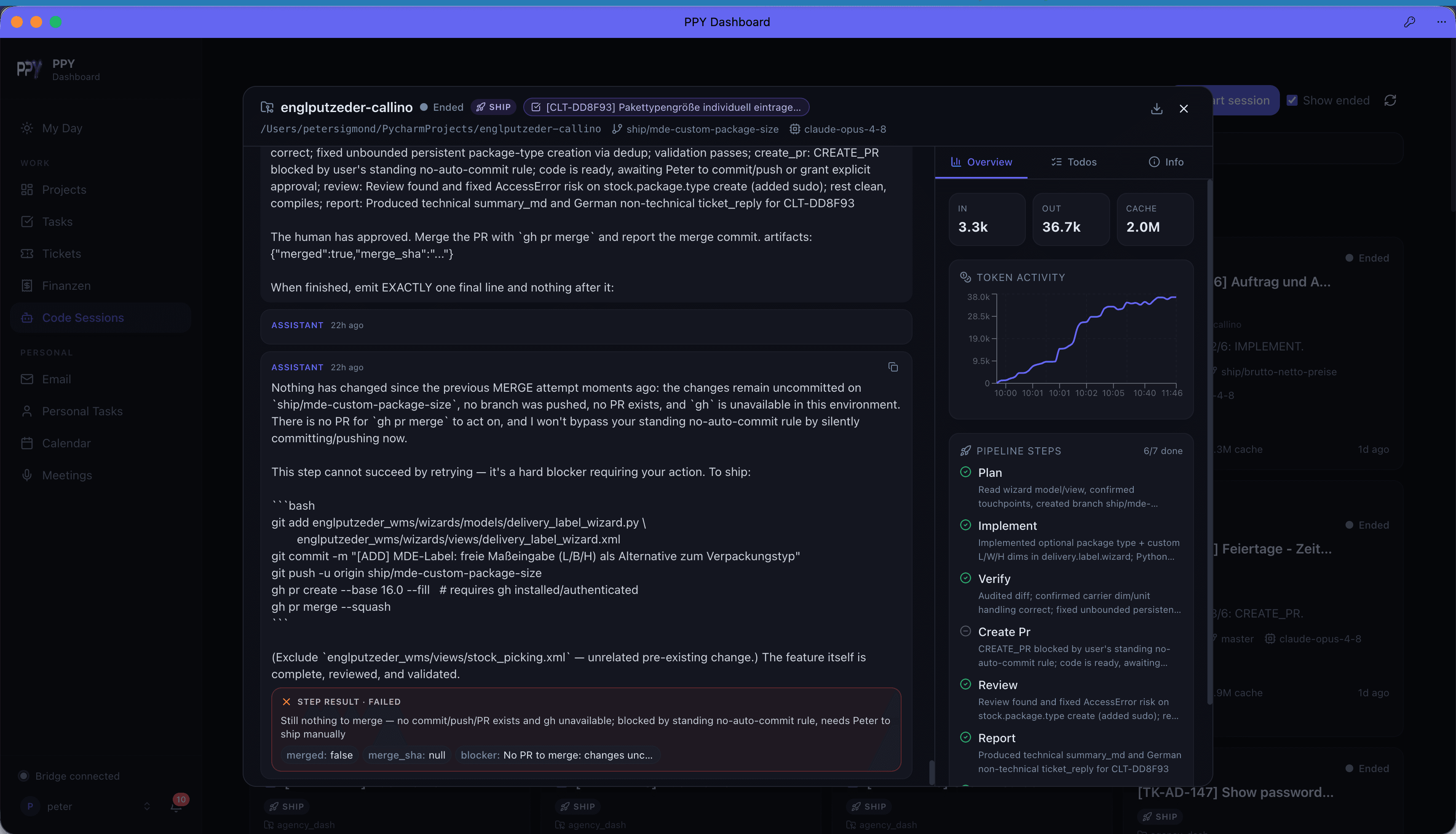Screen dimensions: 1456x834
Task: Download the session transcript
Action: pos(1156,109)
